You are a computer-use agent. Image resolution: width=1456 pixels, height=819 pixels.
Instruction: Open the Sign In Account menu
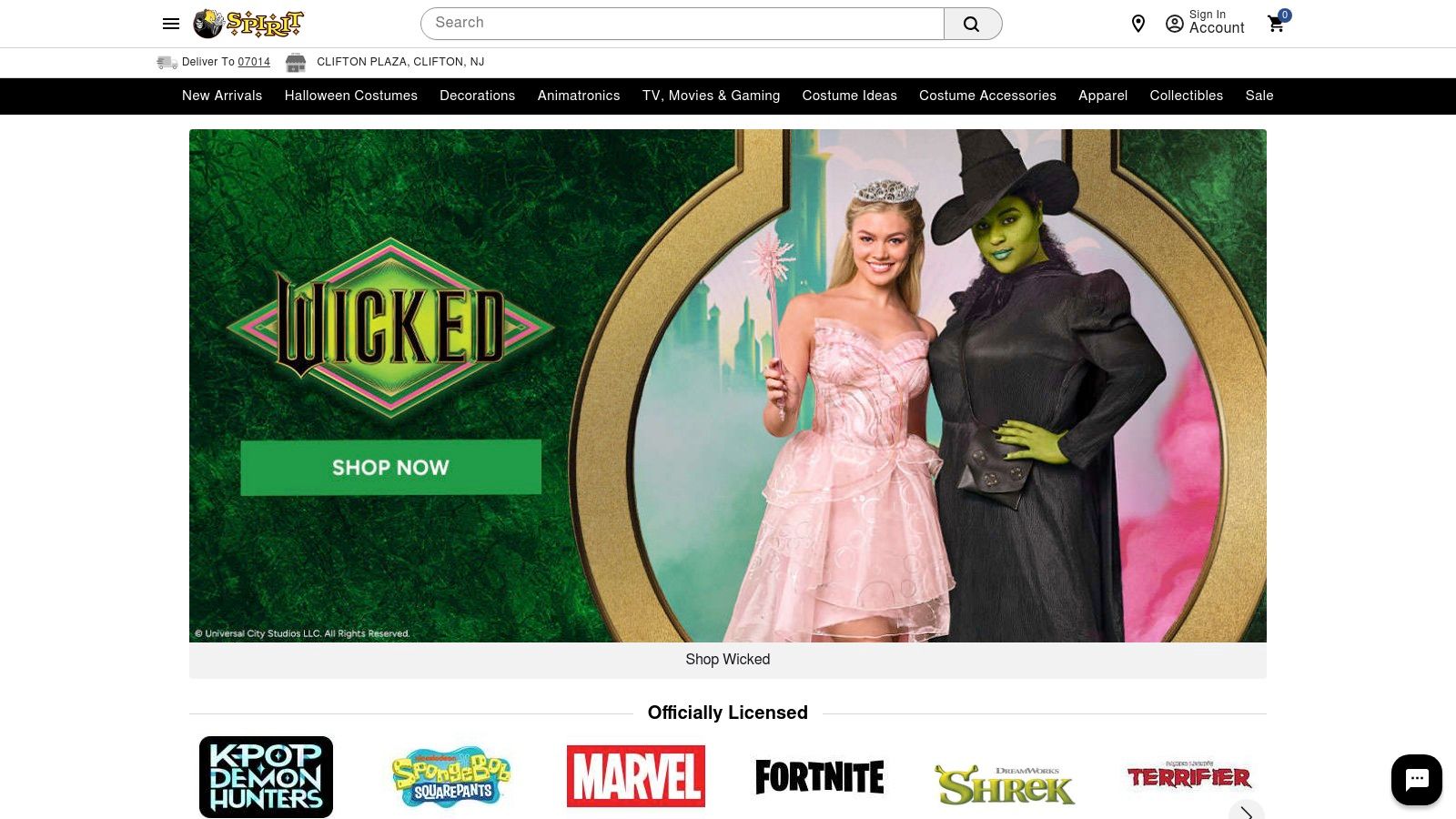click(1205, 23)
